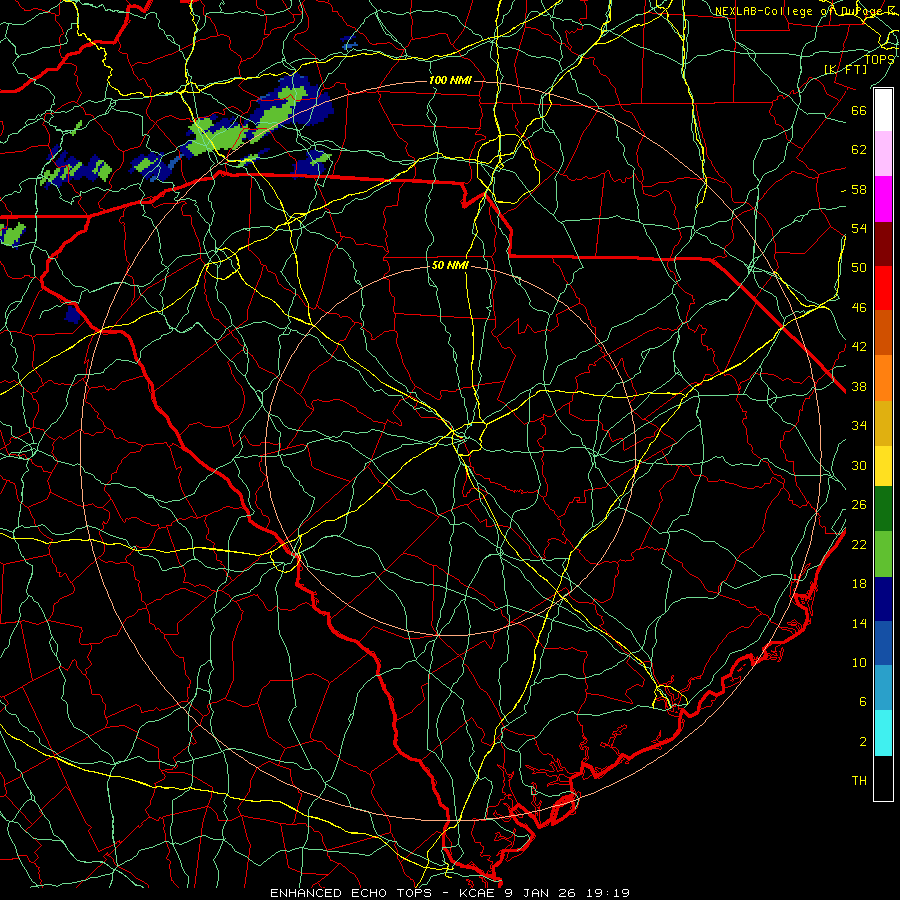
Task: Click the 9 JAN 26 date in caption
Action: [x=540, y=893]
